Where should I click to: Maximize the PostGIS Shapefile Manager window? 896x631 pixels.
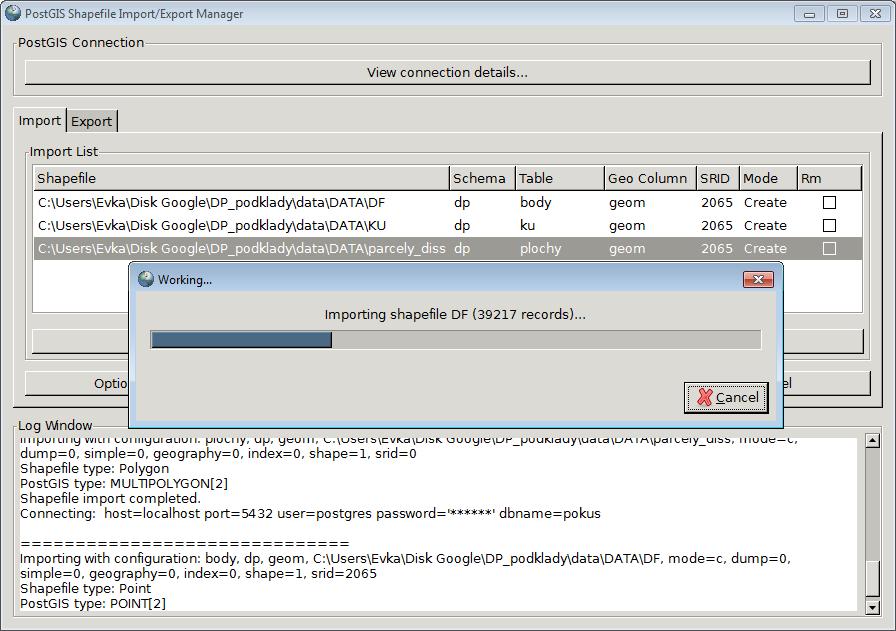842,14
